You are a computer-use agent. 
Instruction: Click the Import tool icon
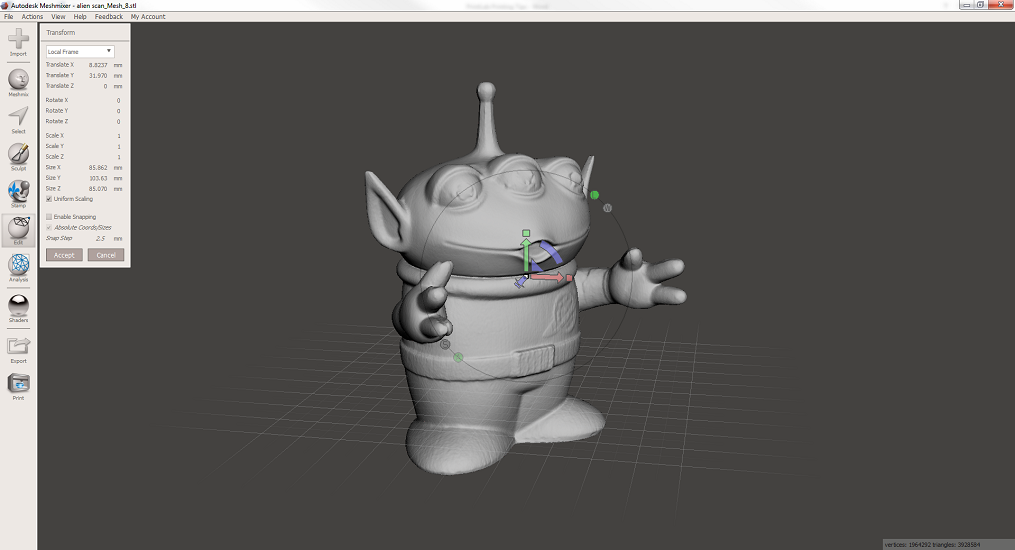[x=18, y=41]
